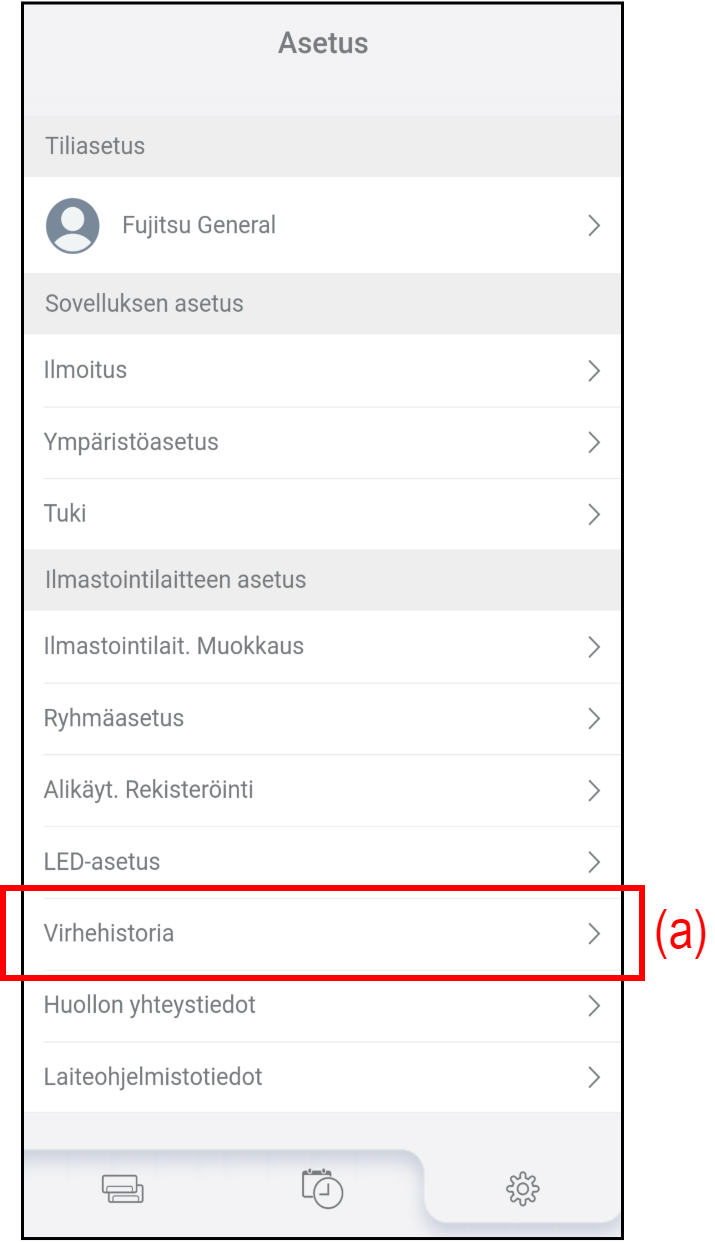
Task: Select the Tuki support entry
Action: [x=65, y=514]
